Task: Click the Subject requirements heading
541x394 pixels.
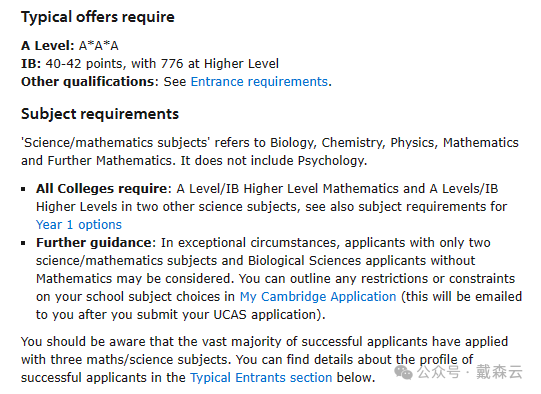Action: (x=100, y=114)
